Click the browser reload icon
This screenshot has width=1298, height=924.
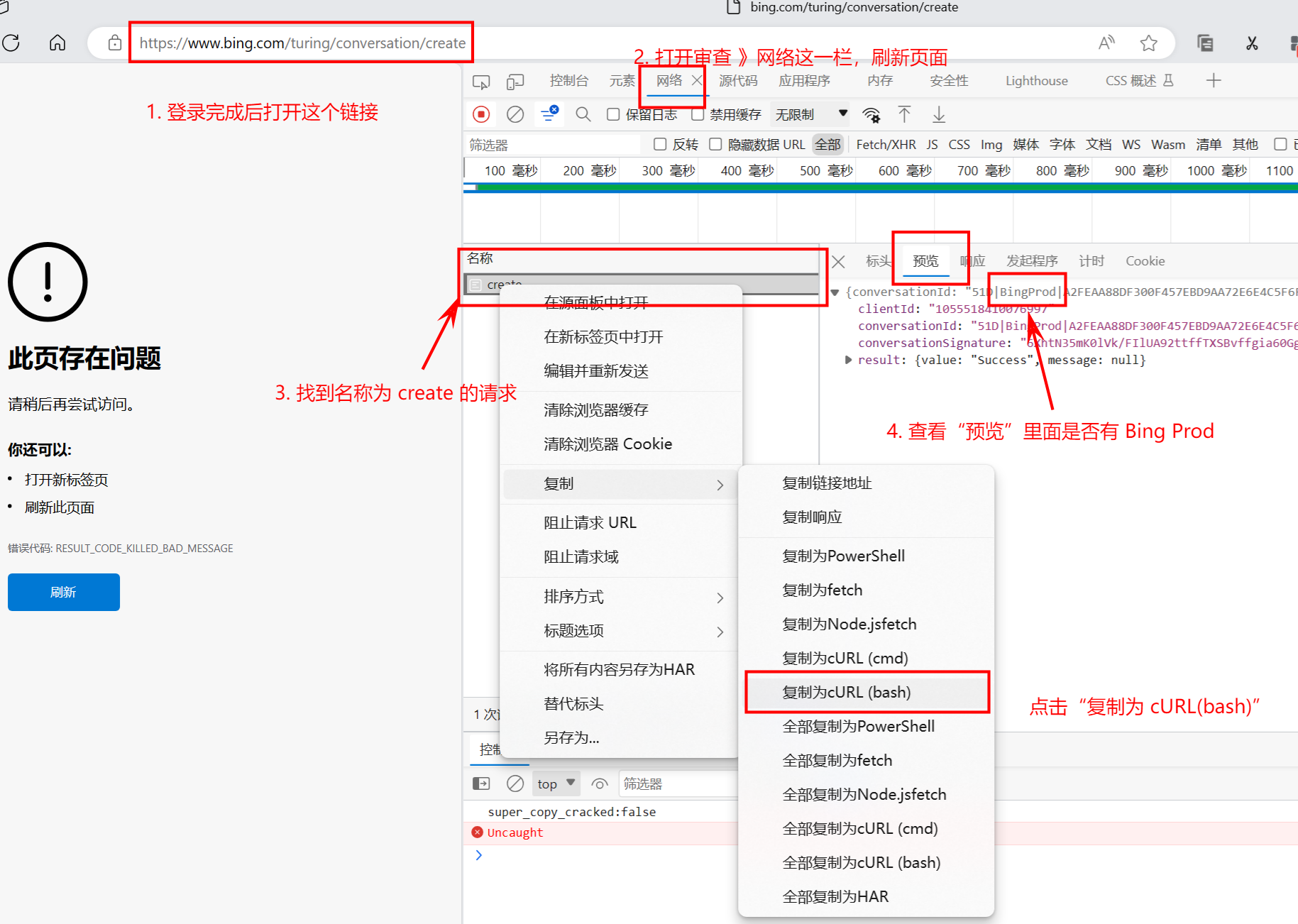[11, 43]
